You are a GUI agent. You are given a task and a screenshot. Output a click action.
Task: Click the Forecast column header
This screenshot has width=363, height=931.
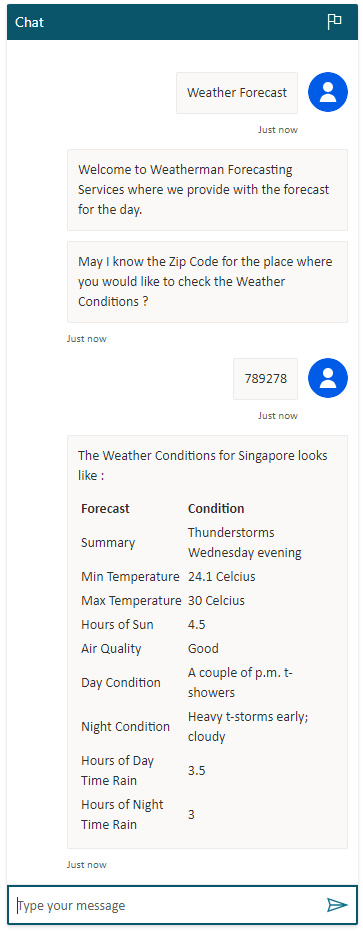pyautogui.click(x=105, y=508)
